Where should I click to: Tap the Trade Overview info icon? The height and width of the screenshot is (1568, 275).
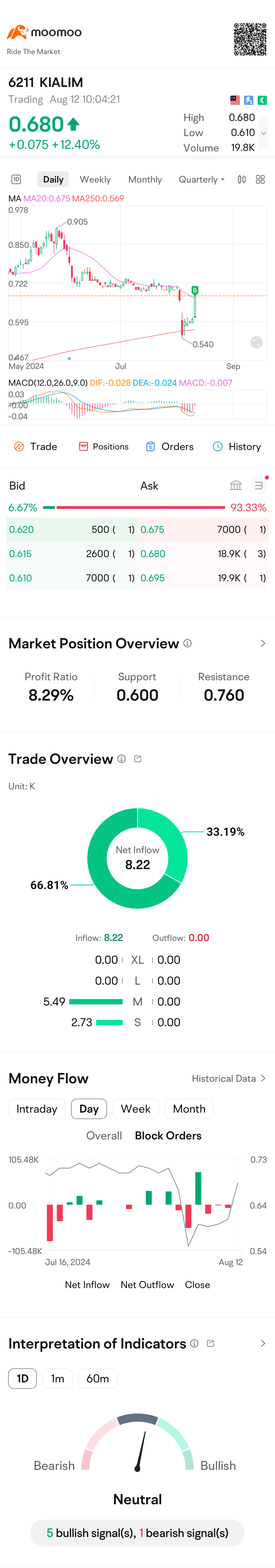coord(122,759)
